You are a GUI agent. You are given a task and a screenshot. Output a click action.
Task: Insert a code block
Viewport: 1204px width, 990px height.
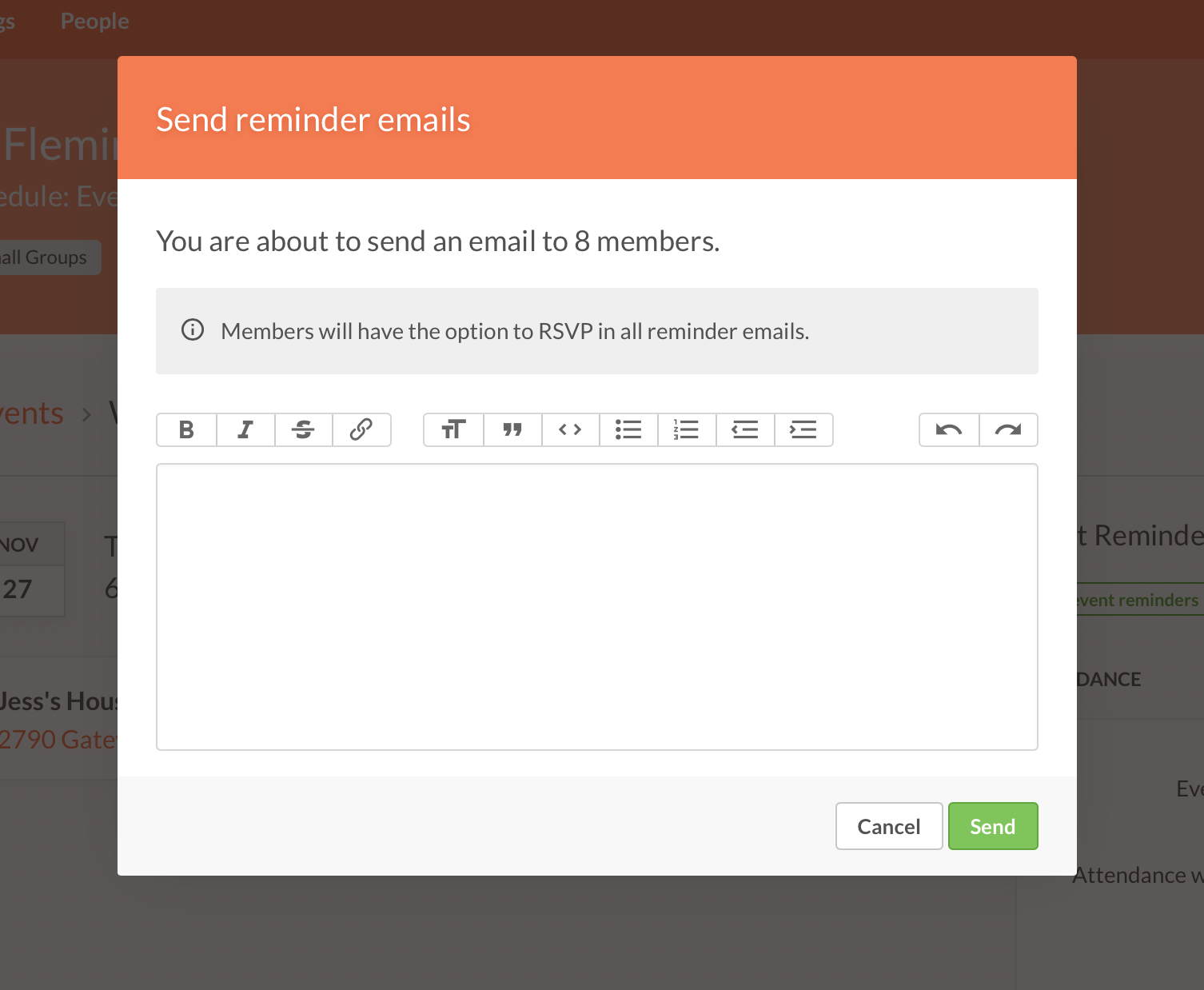(x=570, y=430)
